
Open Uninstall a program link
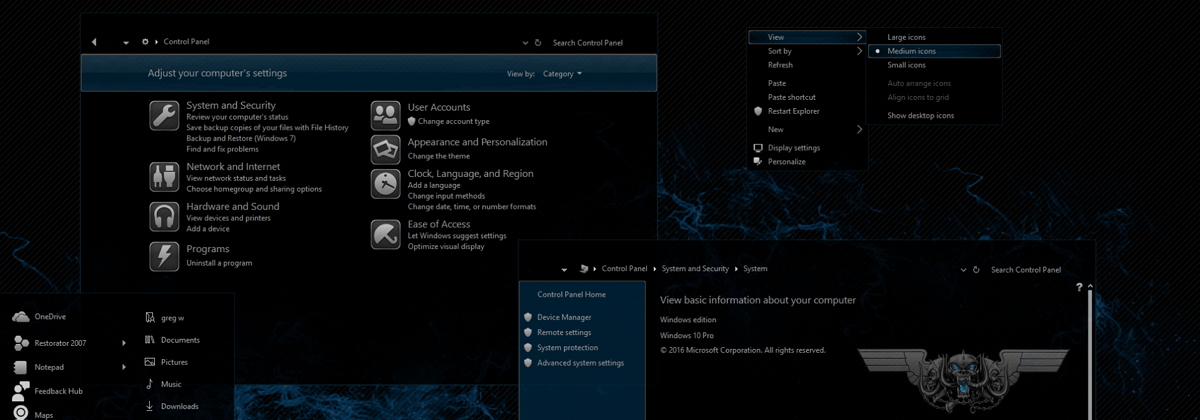click(x=219, y=263)
